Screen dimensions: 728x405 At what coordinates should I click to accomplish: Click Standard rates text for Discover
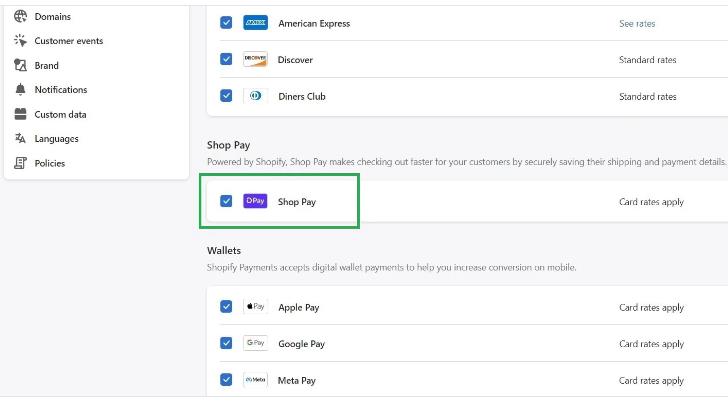(x=648, y=60)
